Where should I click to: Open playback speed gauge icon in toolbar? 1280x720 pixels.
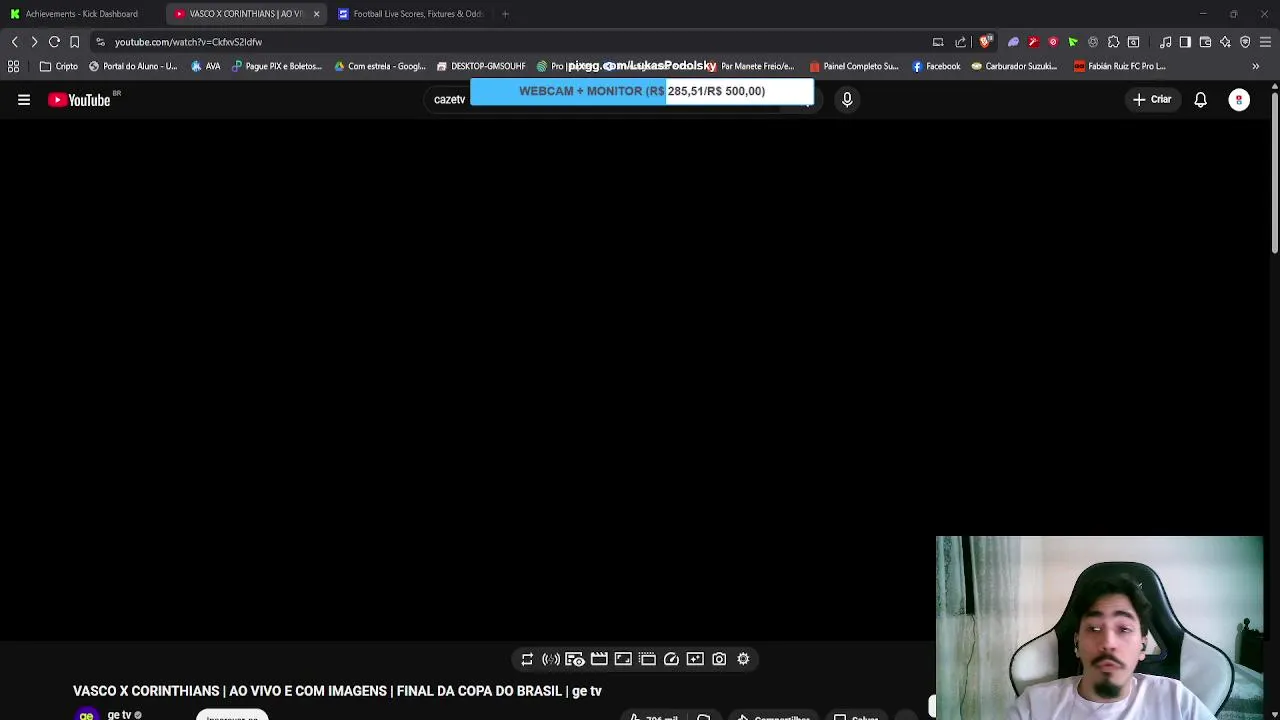(671, 659)
